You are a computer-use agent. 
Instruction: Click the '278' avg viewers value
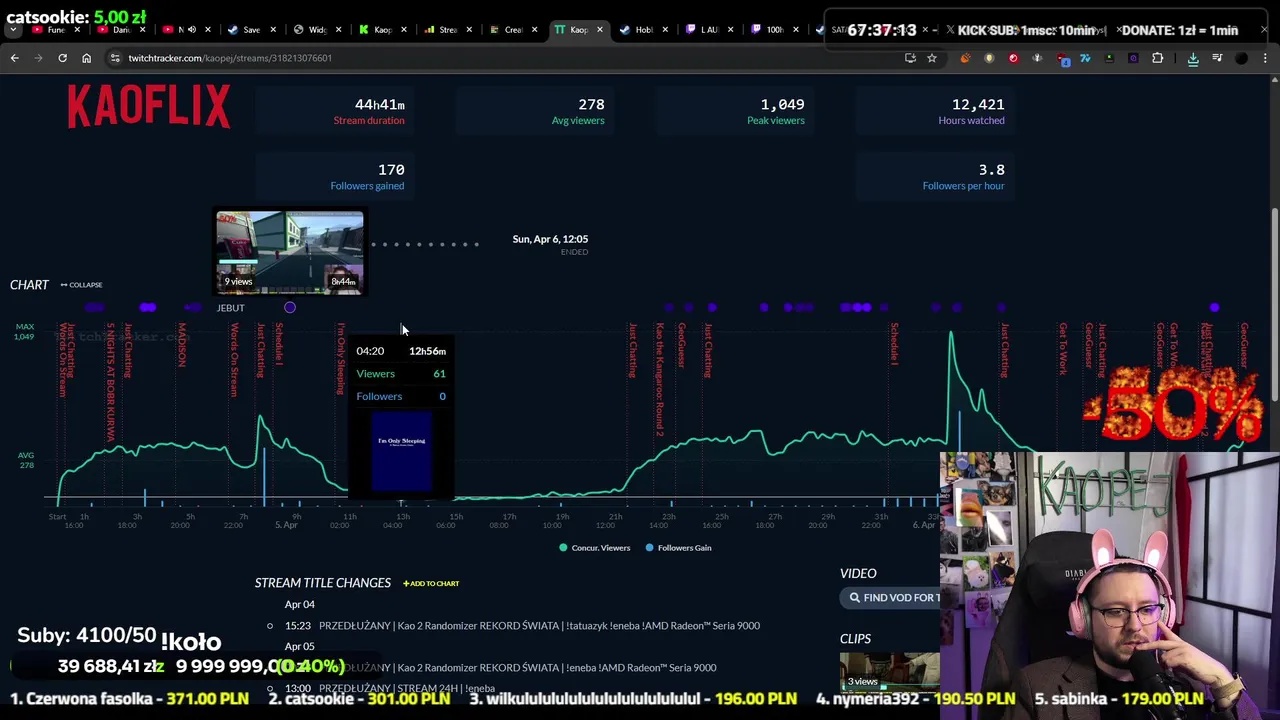pyautogui.click(x=591, y=104)
